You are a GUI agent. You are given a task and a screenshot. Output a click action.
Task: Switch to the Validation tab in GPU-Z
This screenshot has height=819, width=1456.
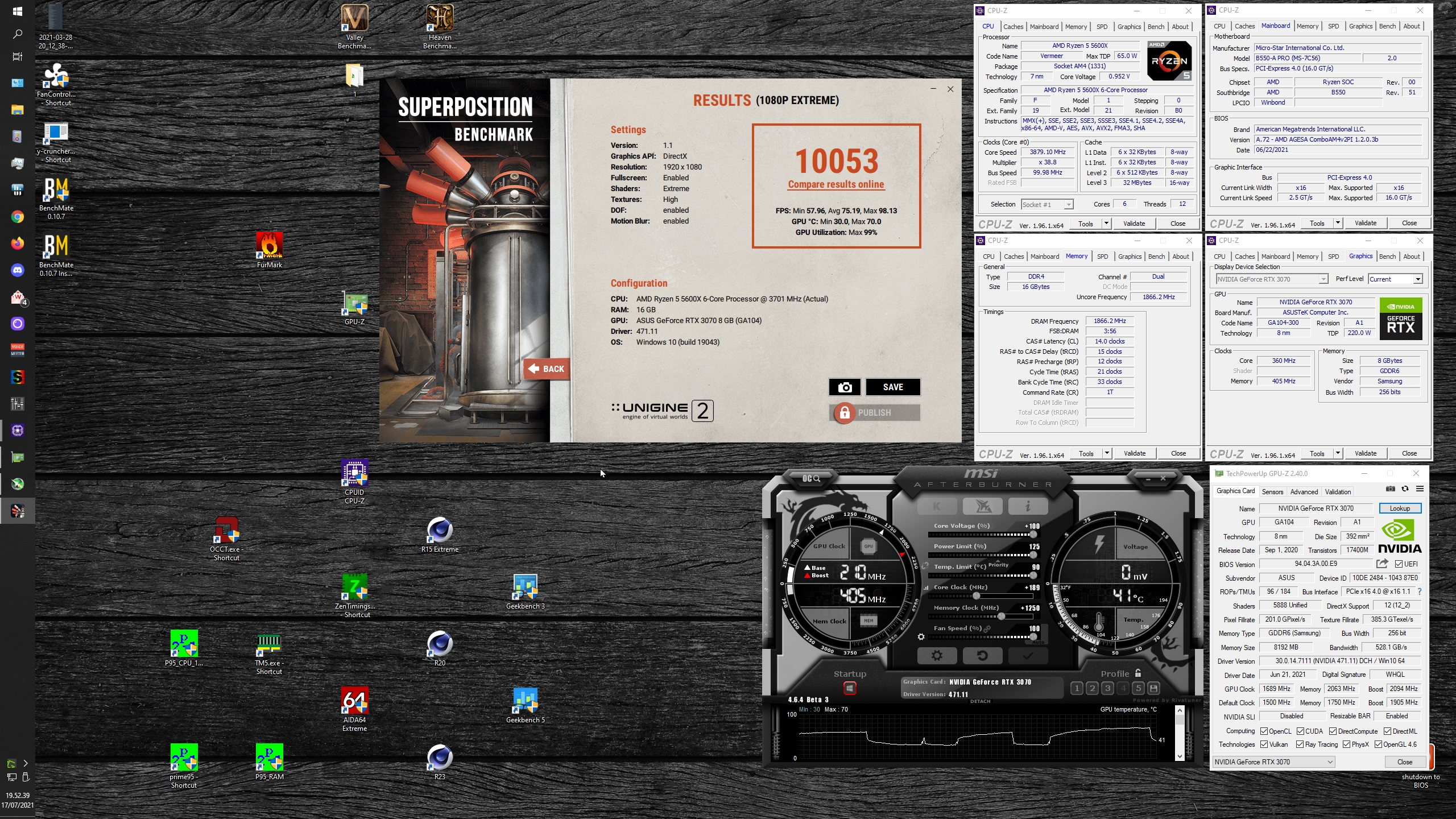[1338, 492]
